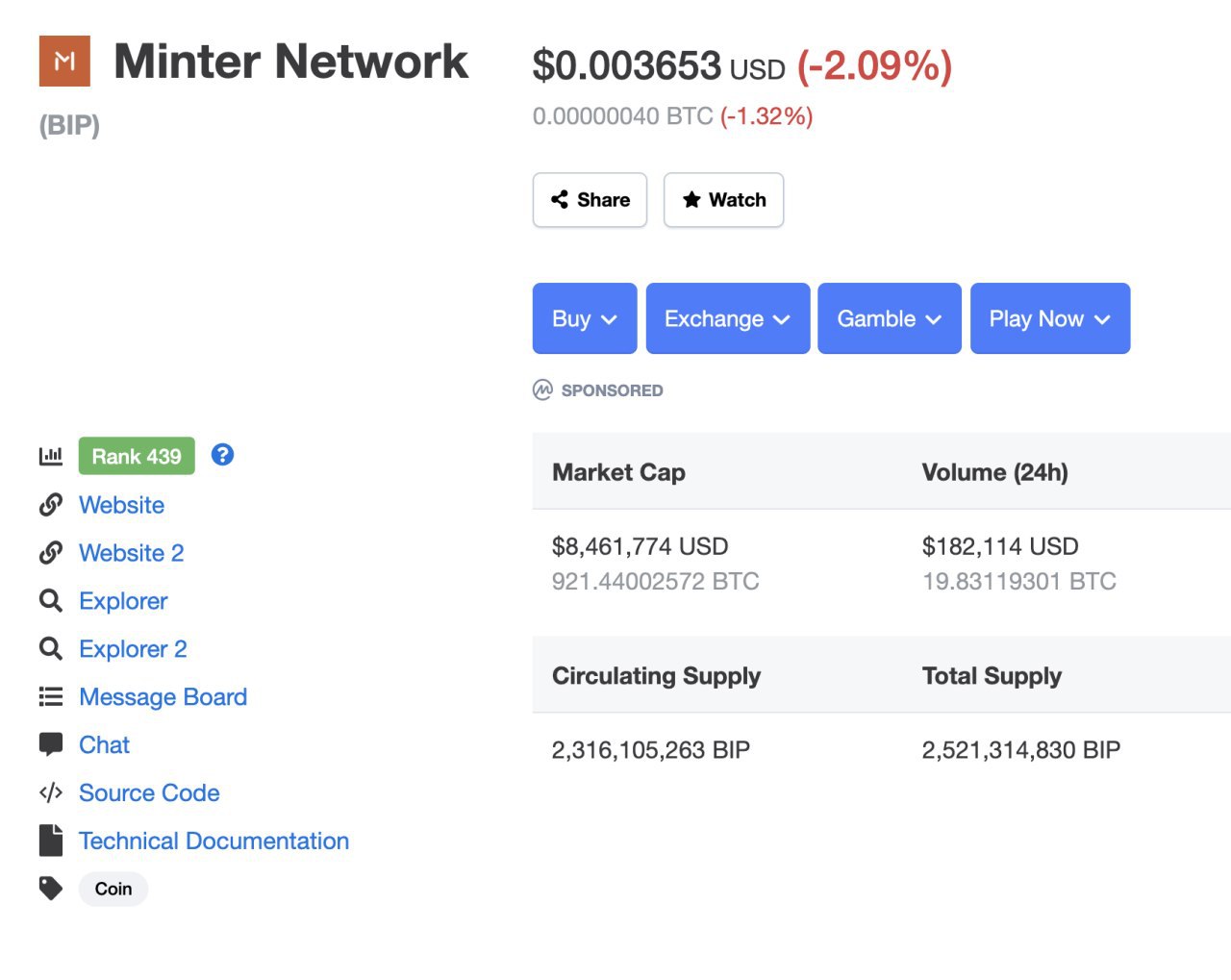Click the rank chart bar icon
This screenshot has width=1231, height=980.
(x=51, y=456)
